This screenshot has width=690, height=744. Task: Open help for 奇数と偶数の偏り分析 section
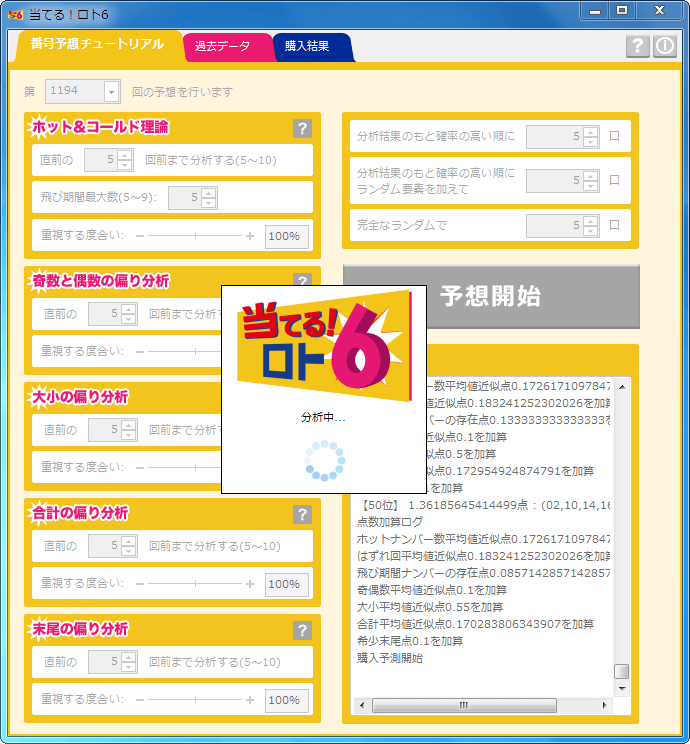coord(302,280)
